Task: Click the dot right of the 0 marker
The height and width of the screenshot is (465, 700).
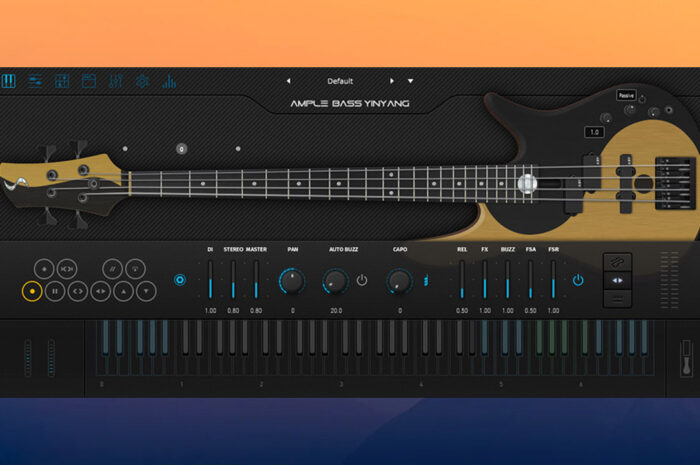Action: [x=238, y=149]
